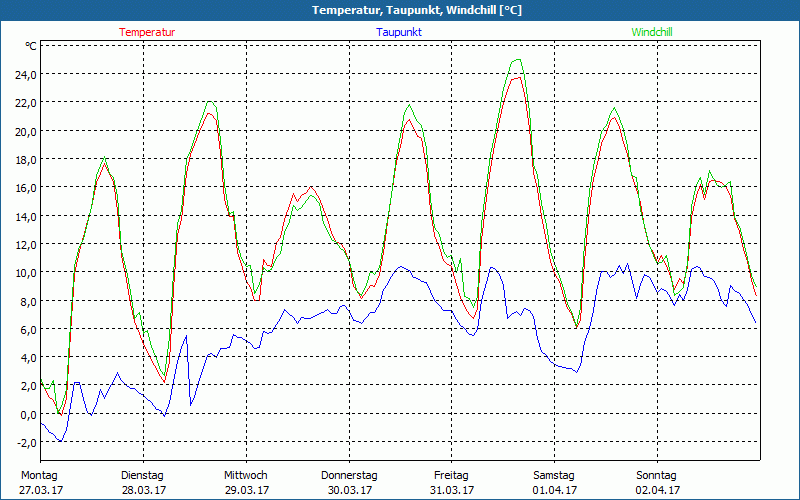The height and width of the screenshot is (500, 800).
Task: Click the green Windchill legend label
Action: coord(652,32)
